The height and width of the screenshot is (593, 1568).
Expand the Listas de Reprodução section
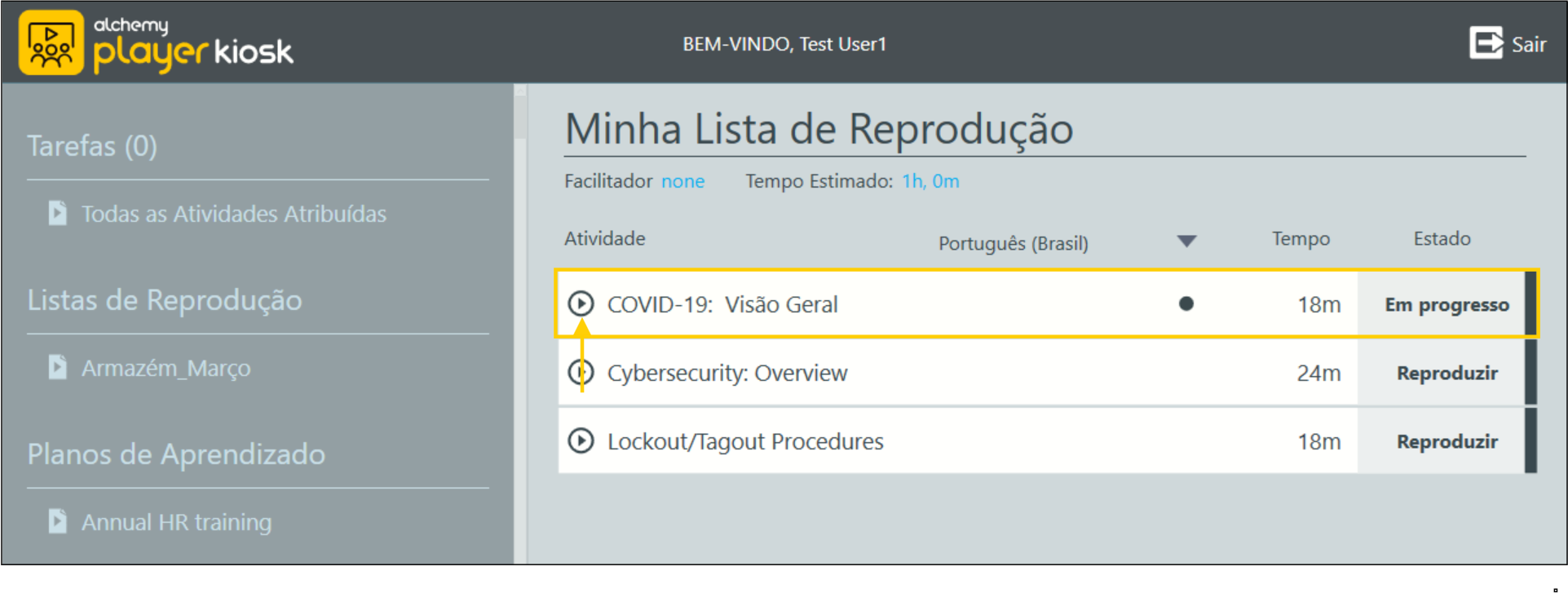(x=164, y=300)
